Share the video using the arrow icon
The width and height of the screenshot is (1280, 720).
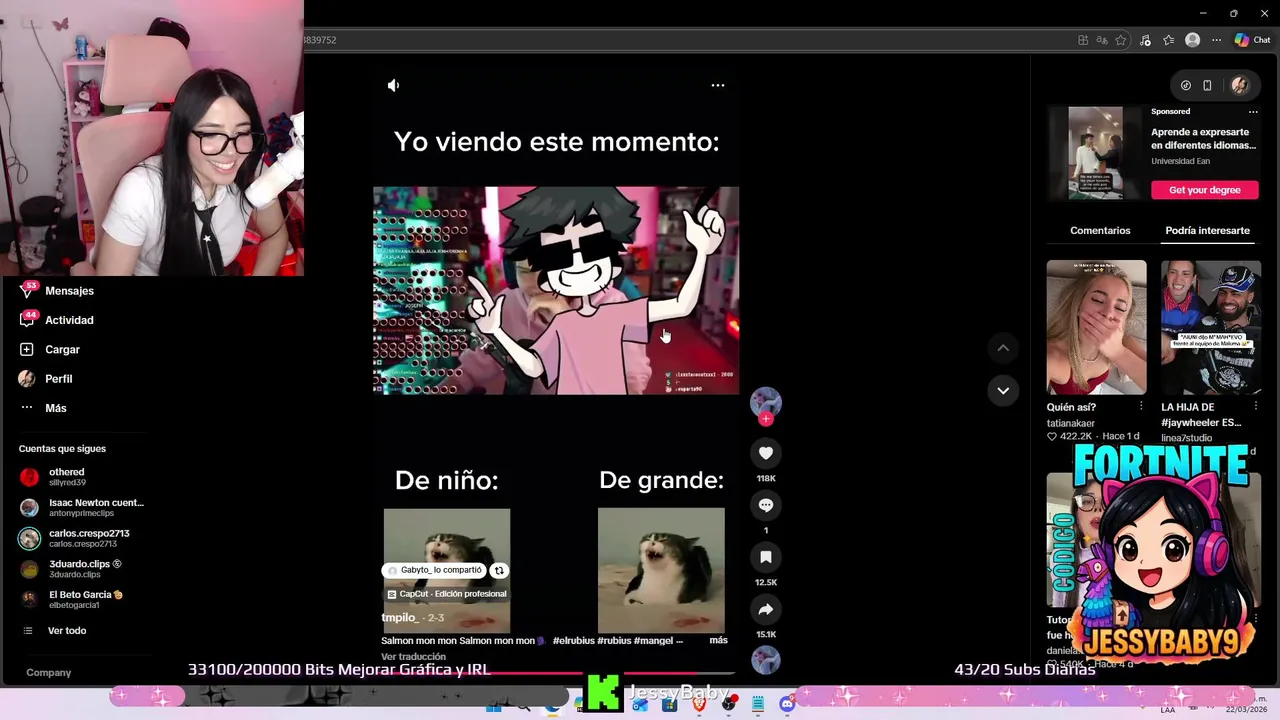(x=766, y=609)
